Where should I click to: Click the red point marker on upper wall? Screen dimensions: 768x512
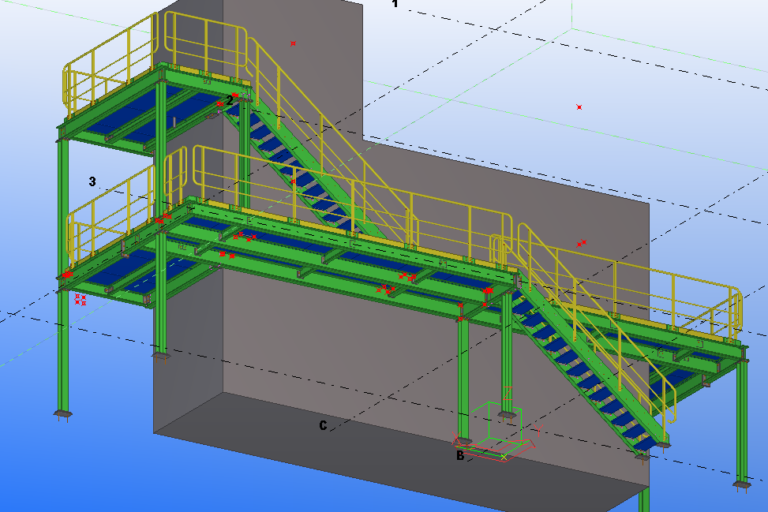coord(293,43)
